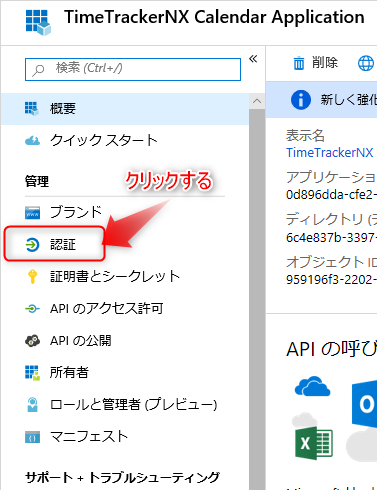377x490 pixels.
Task: Click the 削除 delete button in the toolbar
Action: point(315,63)
